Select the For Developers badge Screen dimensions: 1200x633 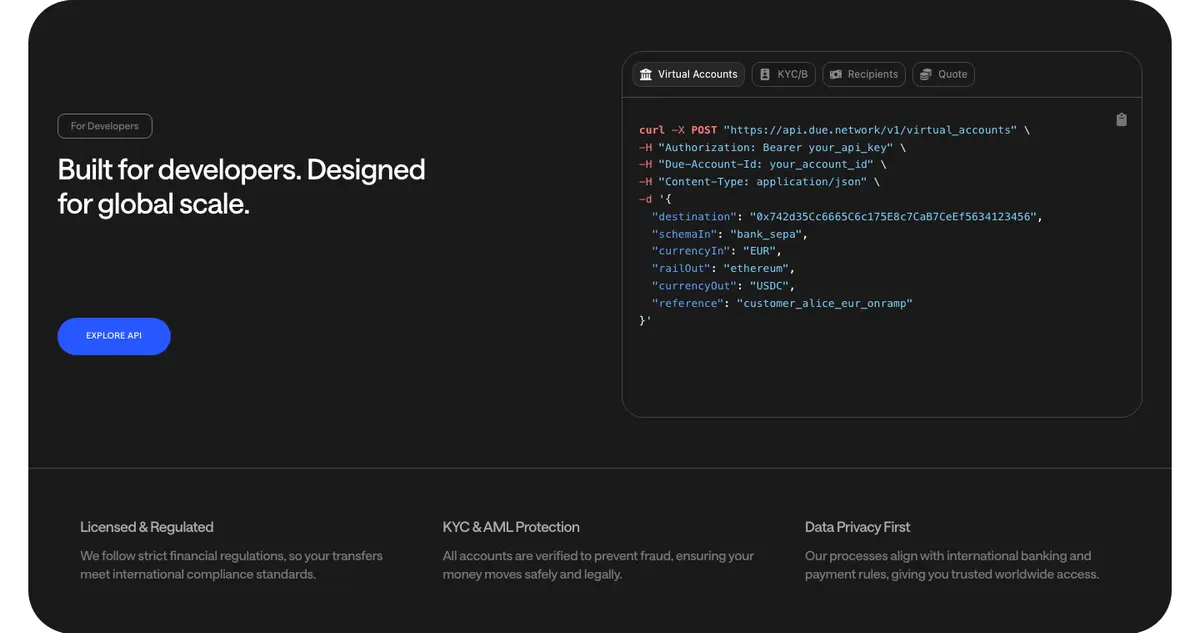click(x=105, y=126)
